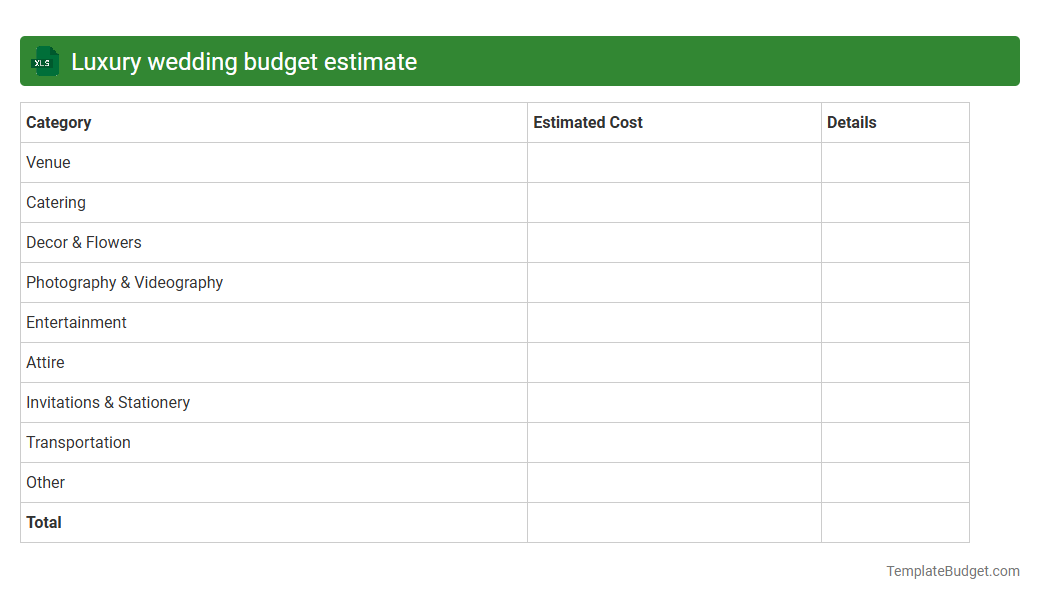
Task: Click the Details cell for Catering
Action: pyautogui.click(x=895, y=202)
